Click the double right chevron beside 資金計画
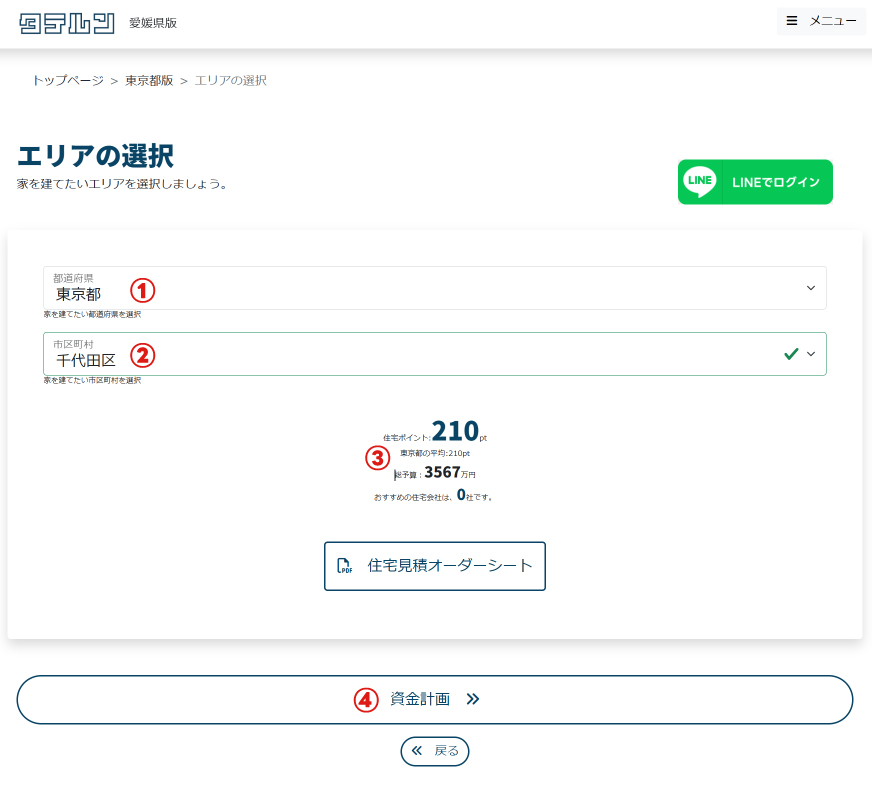 click(473, 699)
